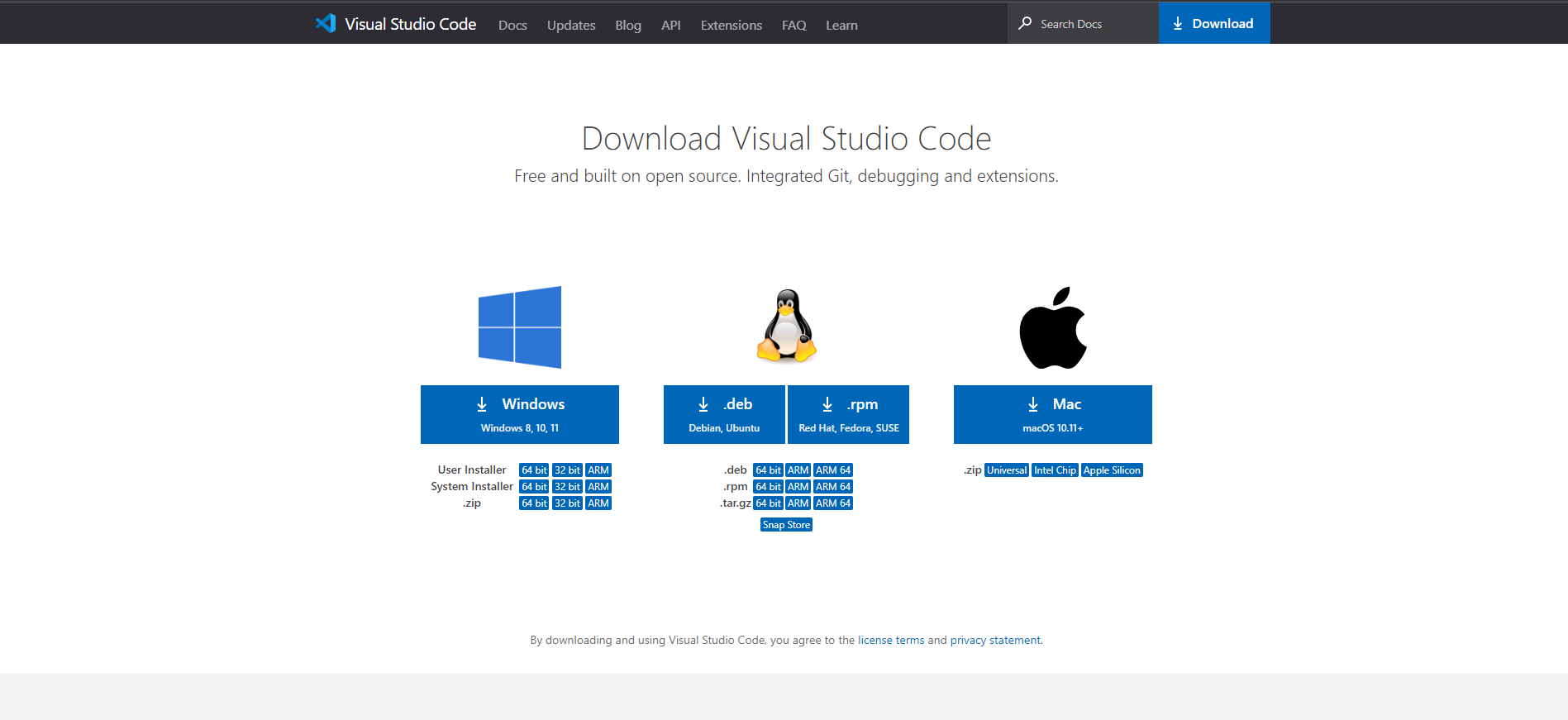Download the Mac build

(x=1053, y=414)
